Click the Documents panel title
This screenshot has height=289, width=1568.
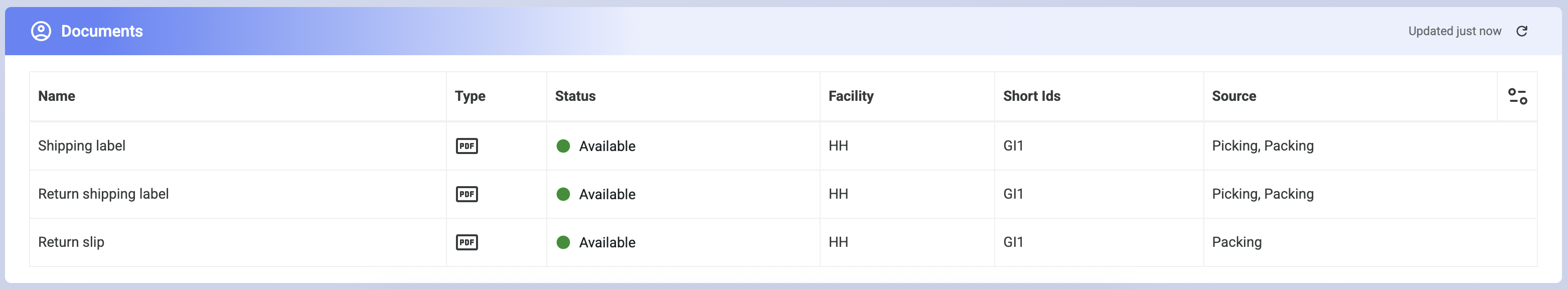[102, 31]
